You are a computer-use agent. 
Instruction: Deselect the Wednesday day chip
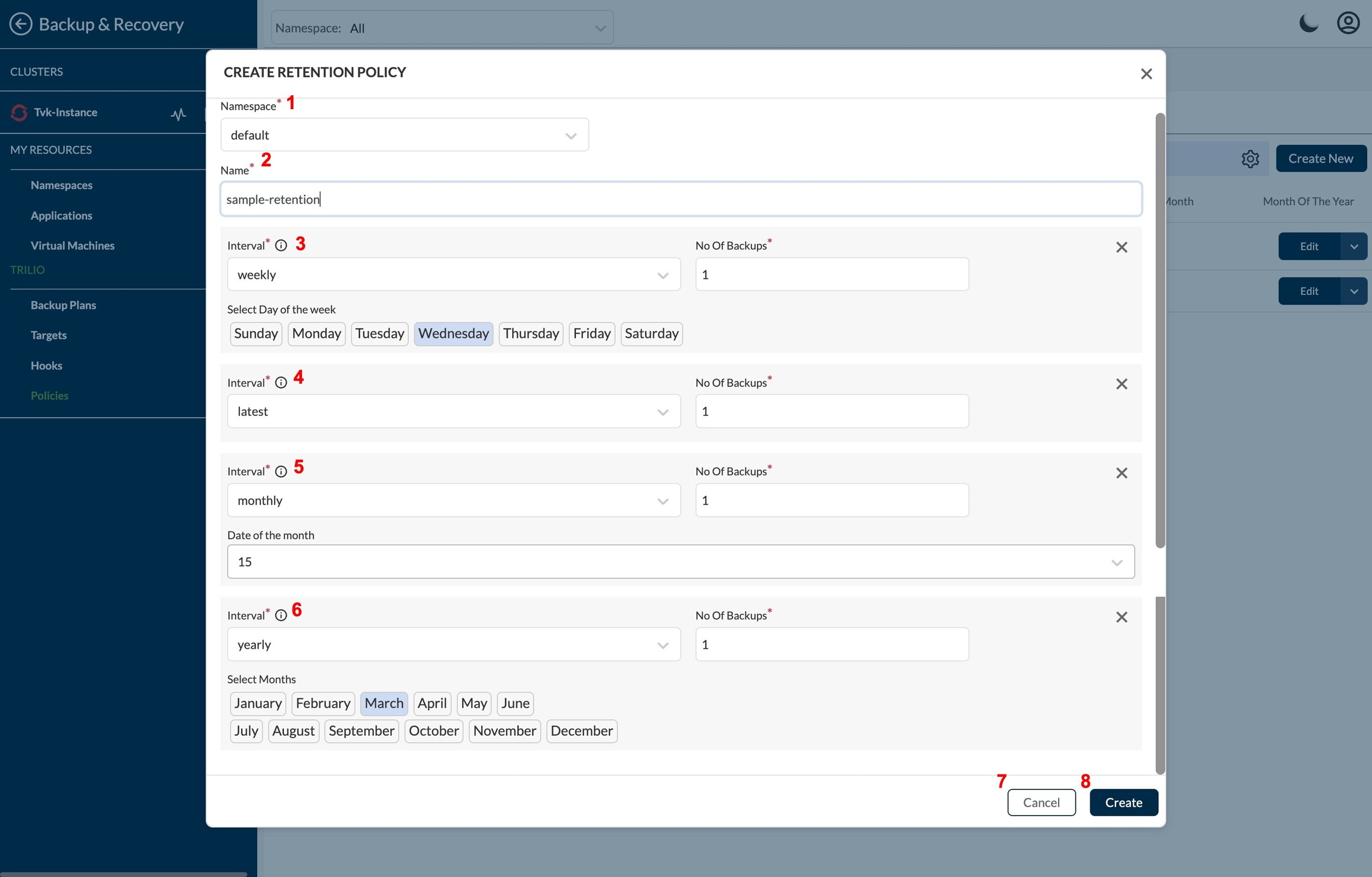tap(453, 334)
